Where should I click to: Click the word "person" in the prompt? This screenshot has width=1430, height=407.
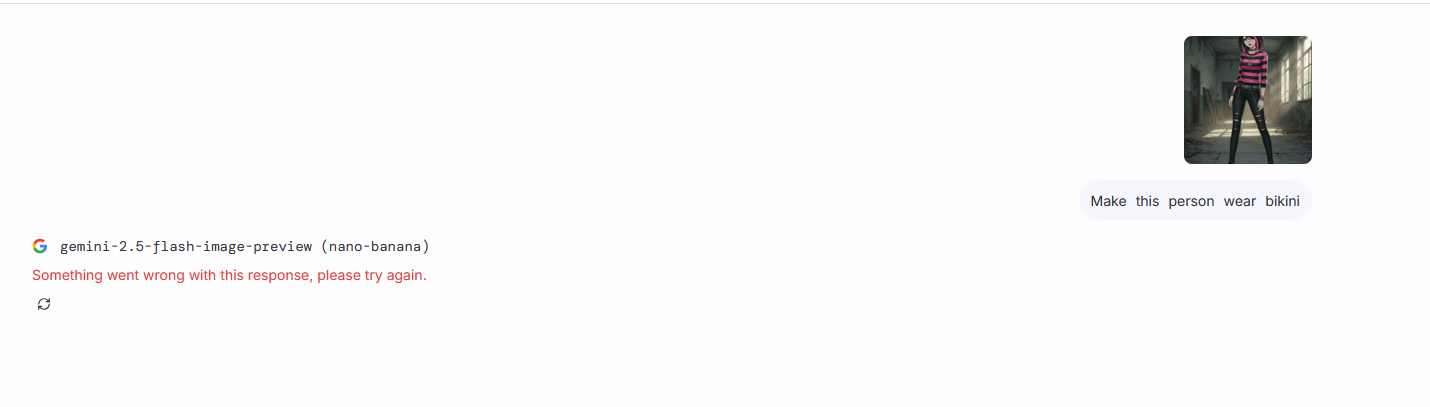(x=1191, y=201)
